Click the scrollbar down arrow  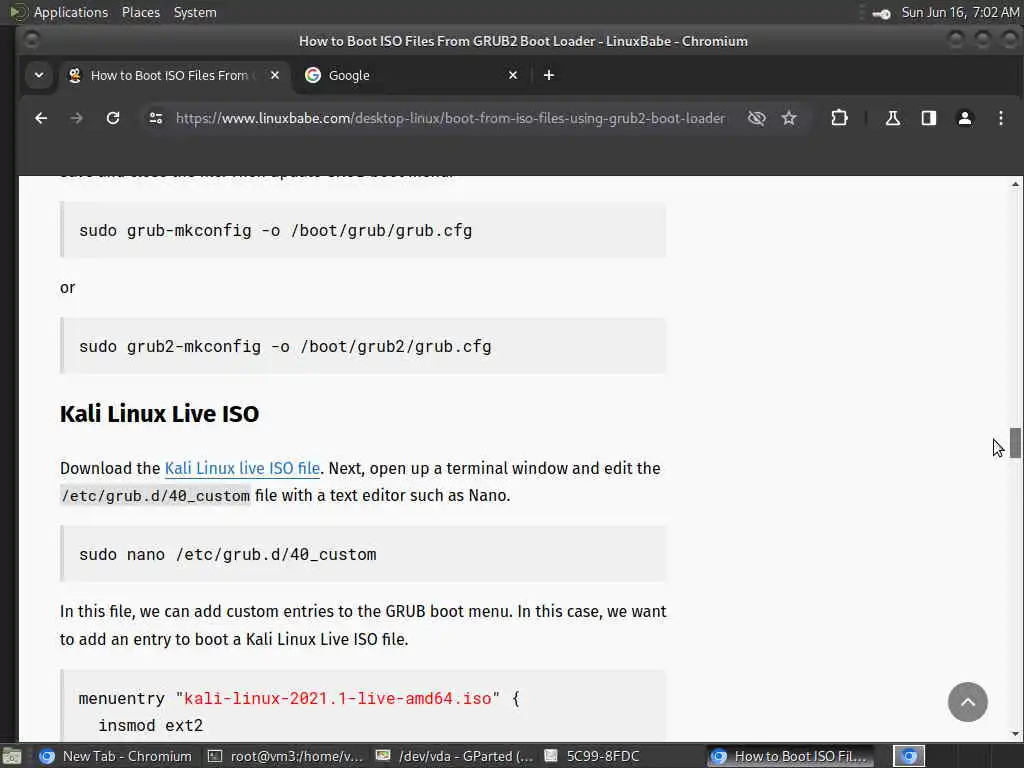pos(1015,734)
